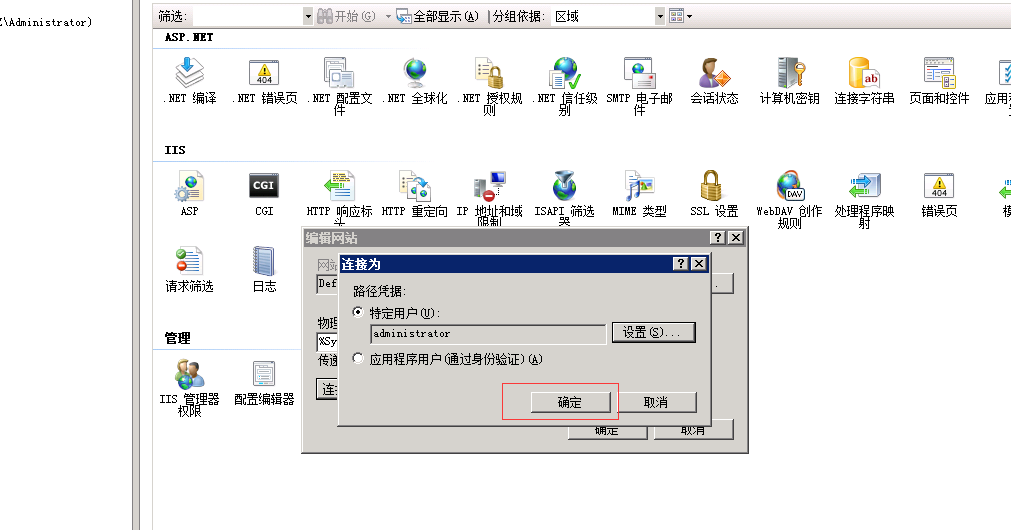Click 全部显示 in the toolbar

click(438, 16)
